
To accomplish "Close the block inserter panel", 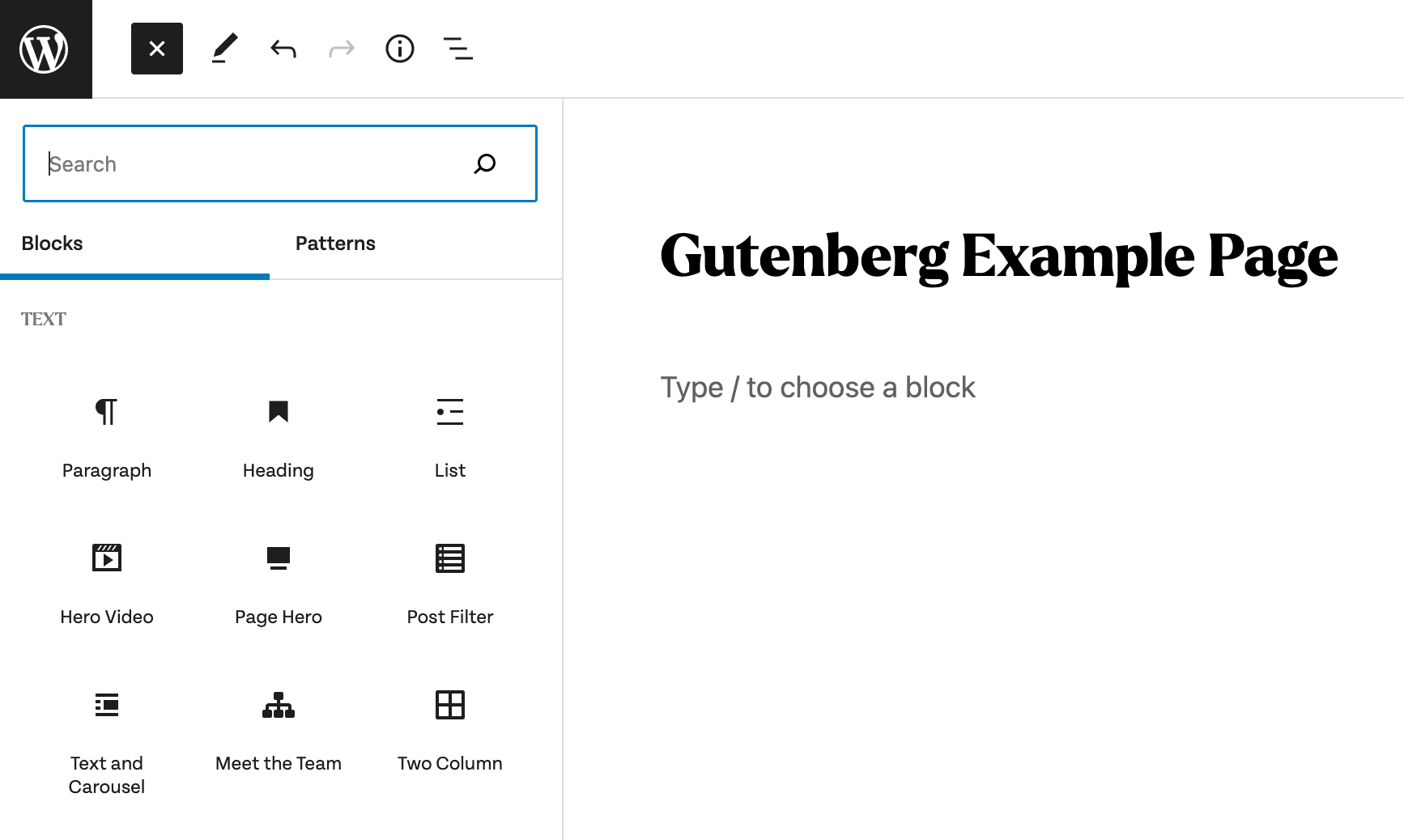I will [157, 49].
